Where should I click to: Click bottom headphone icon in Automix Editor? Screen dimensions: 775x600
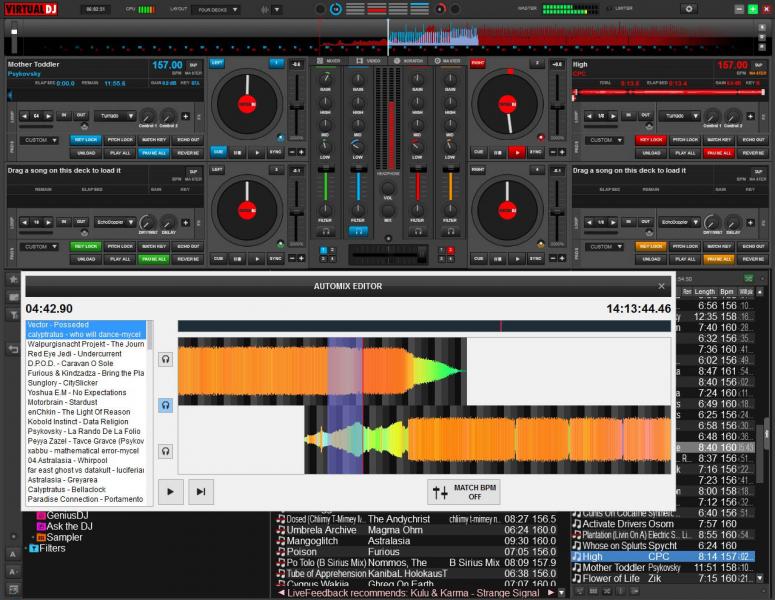pos(166,451)
